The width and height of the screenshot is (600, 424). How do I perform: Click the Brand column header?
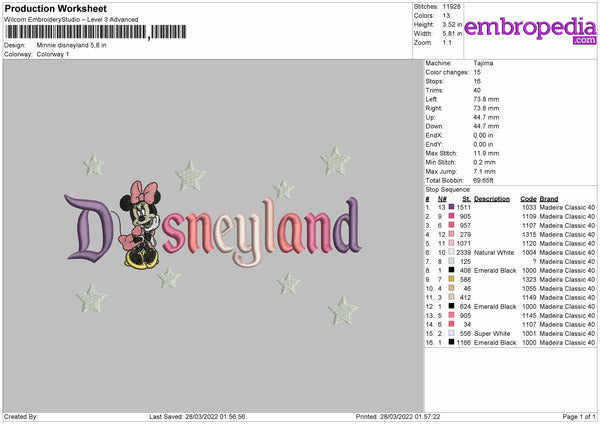click(549, 199)
